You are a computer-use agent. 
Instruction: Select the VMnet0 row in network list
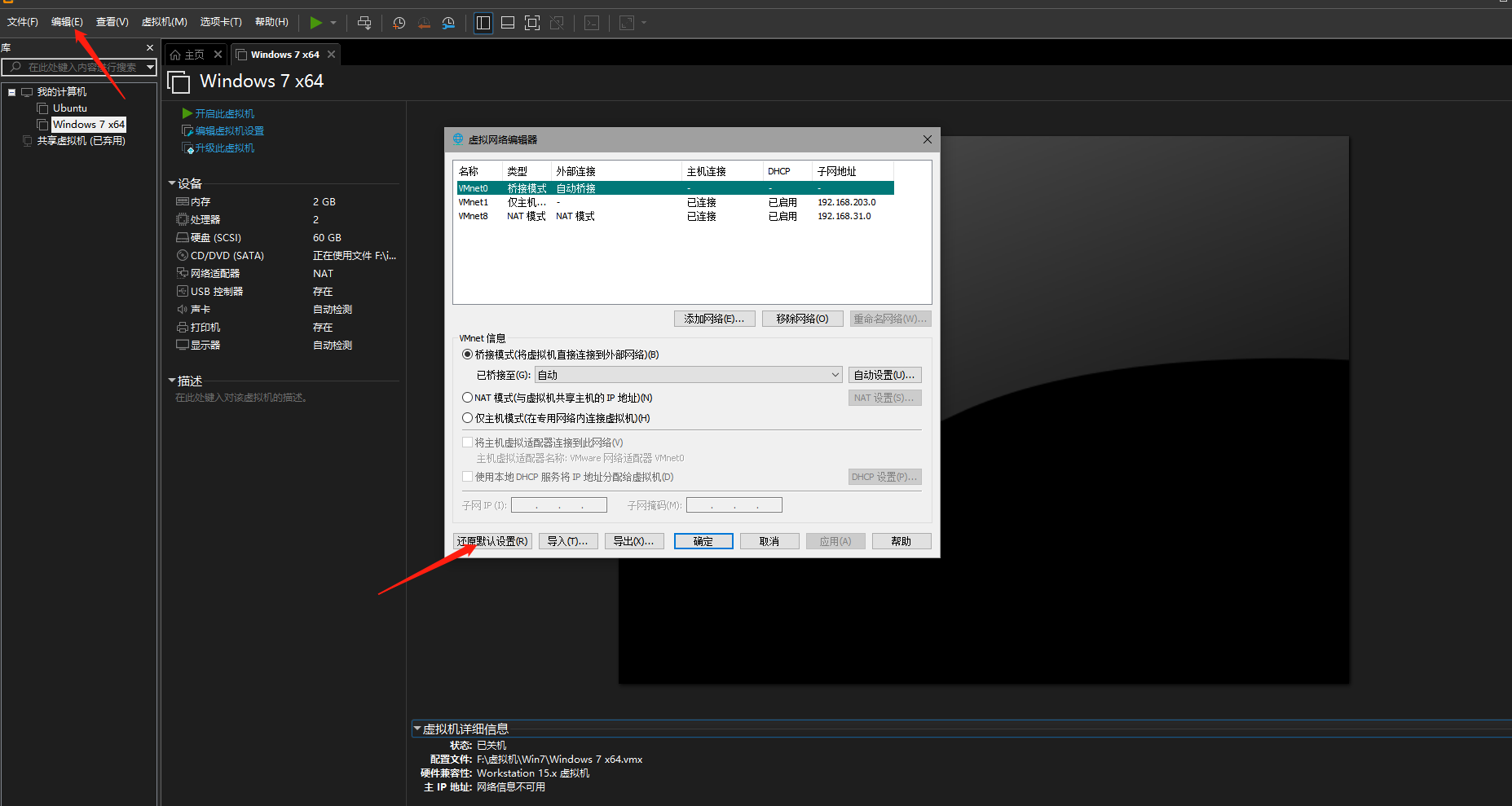click(x=675, y=188)
